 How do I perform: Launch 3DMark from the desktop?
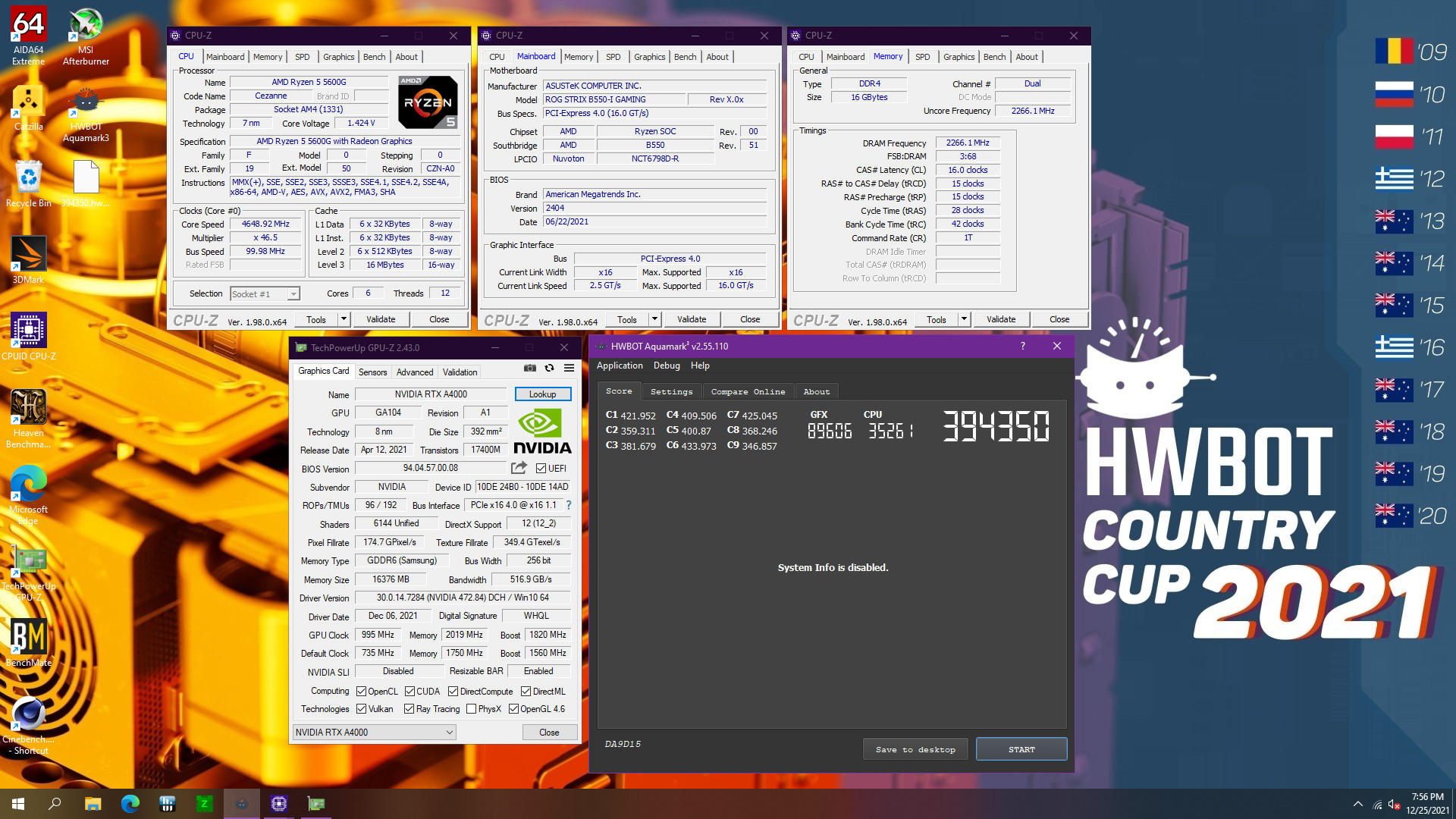[28, 259]
